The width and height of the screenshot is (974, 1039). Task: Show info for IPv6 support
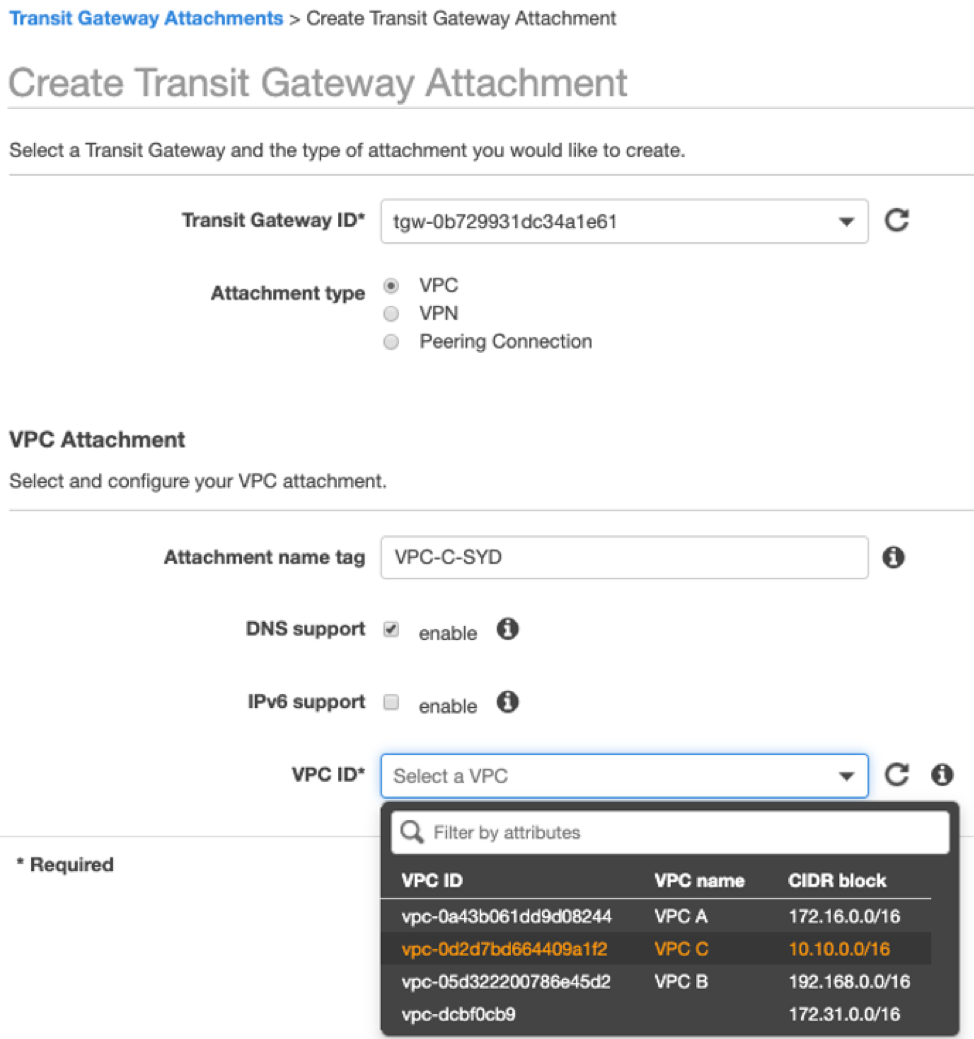(508, 702)
